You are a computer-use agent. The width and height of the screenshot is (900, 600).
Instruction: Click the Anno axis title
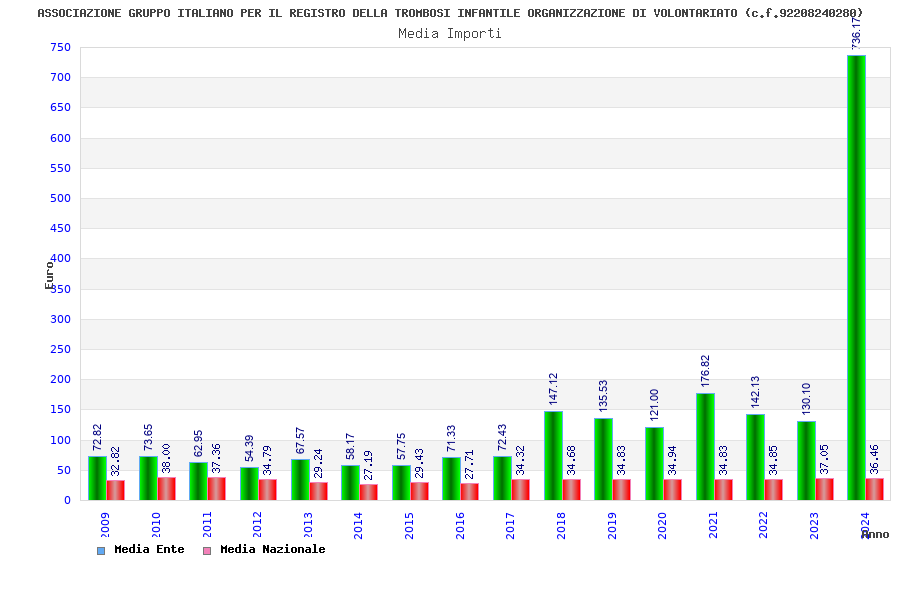tap(875, 535)
